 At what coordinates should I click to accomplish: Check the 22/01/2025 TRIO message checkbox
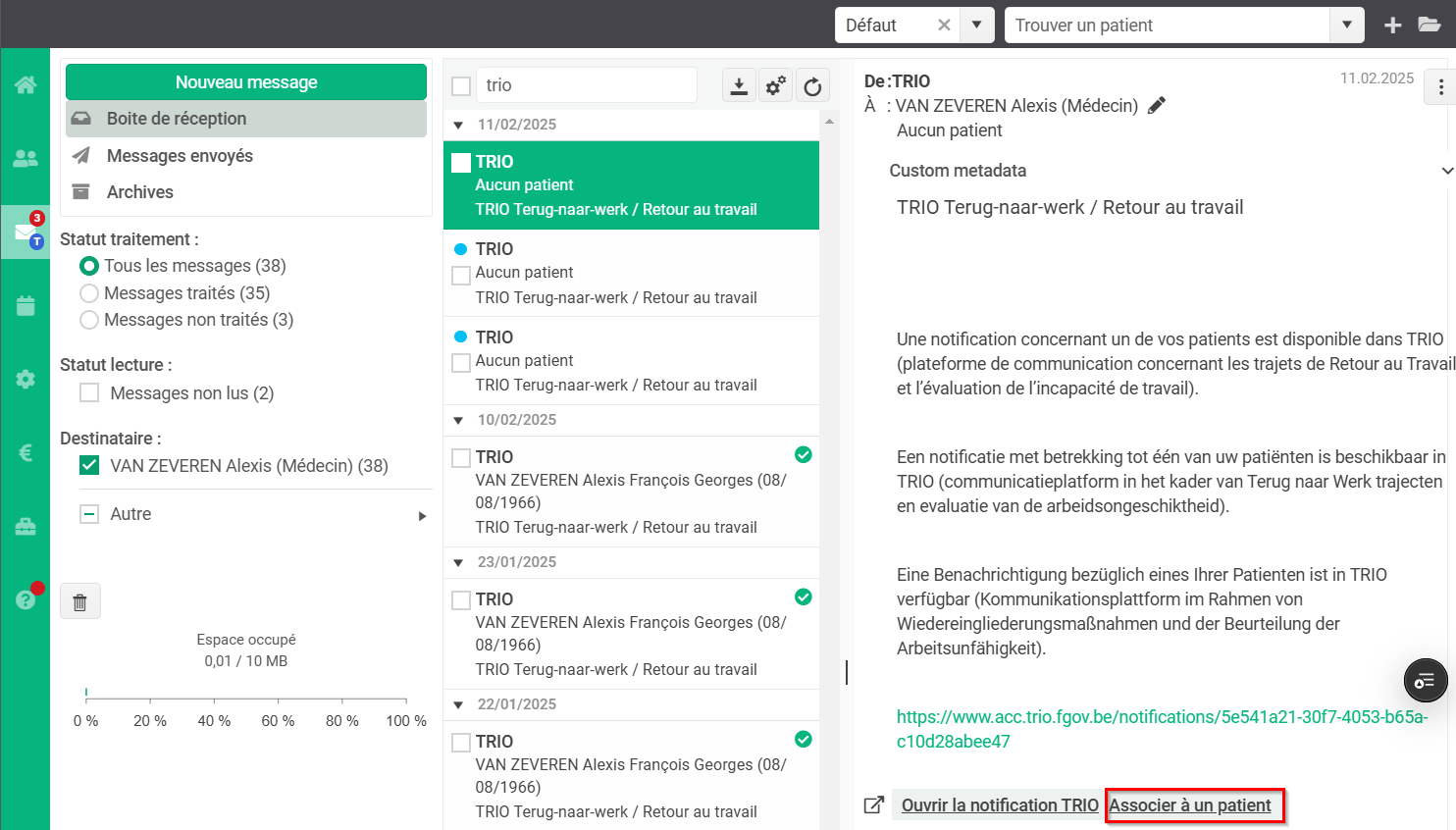461,743
